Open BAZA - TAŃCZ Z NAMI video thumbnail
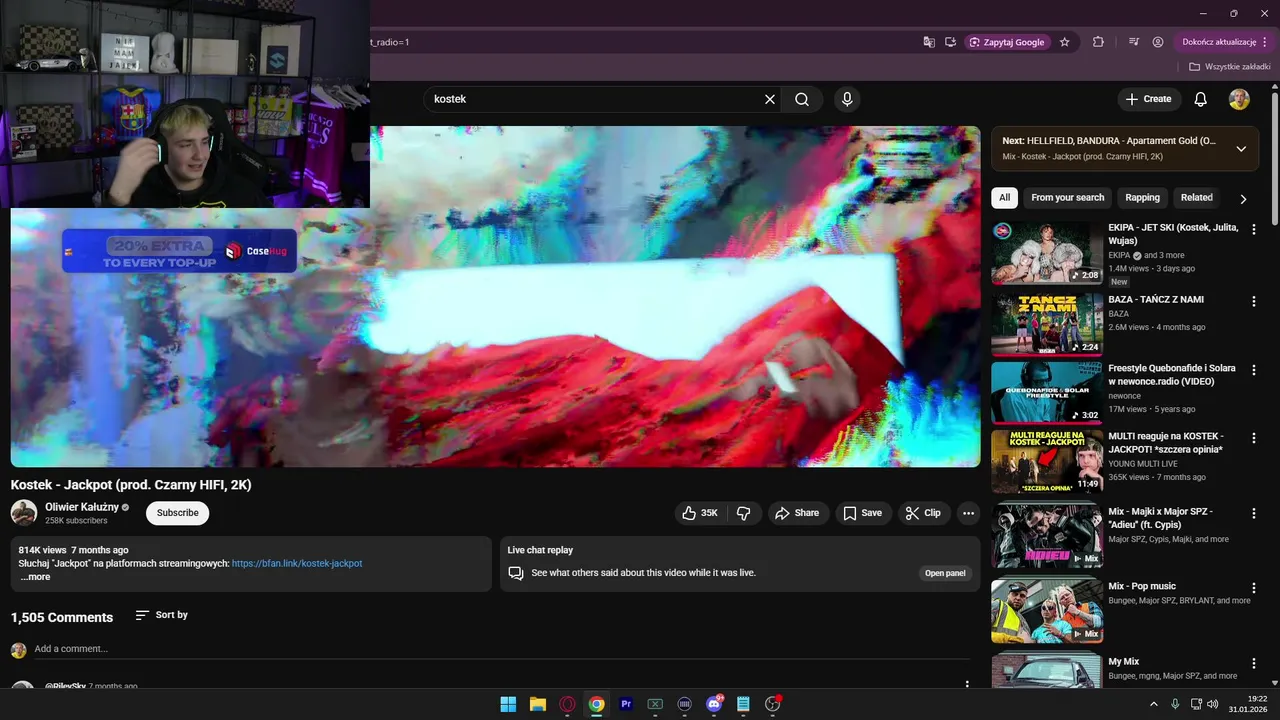 tap(1047, 324)
